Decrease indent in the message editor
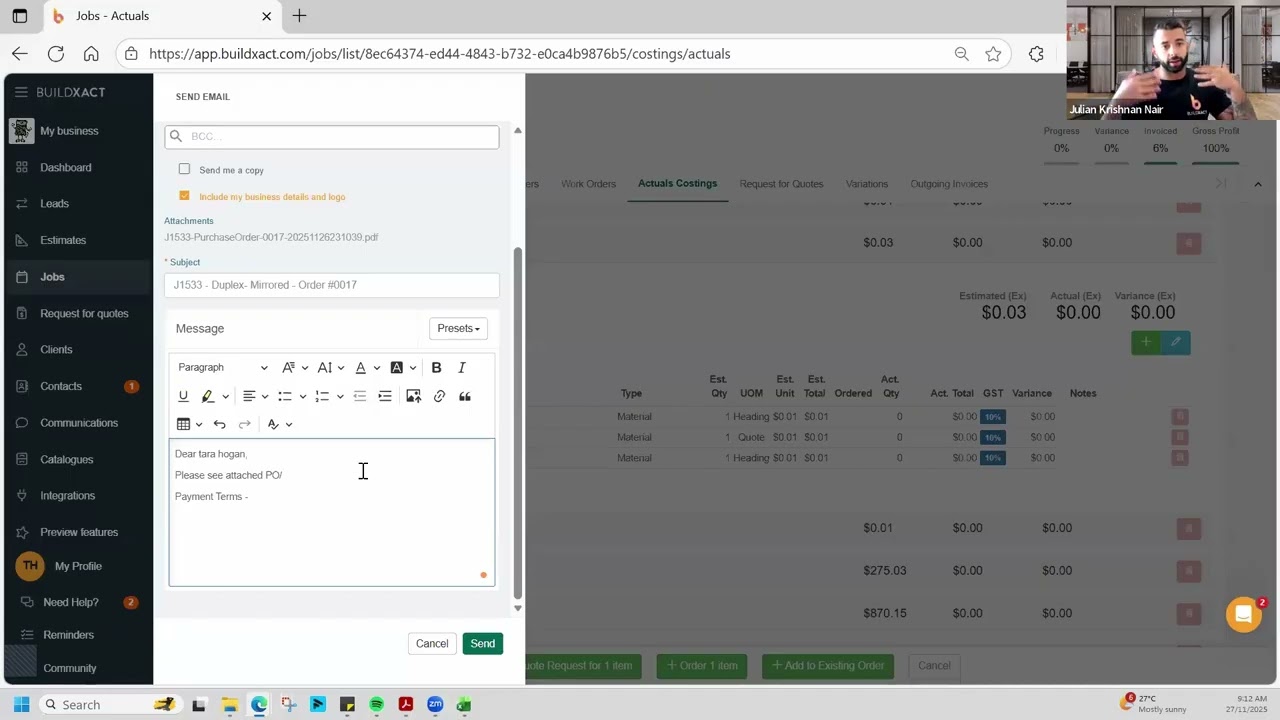The width and height of the screenshot is (1280, 720). (x=360, y=397)
